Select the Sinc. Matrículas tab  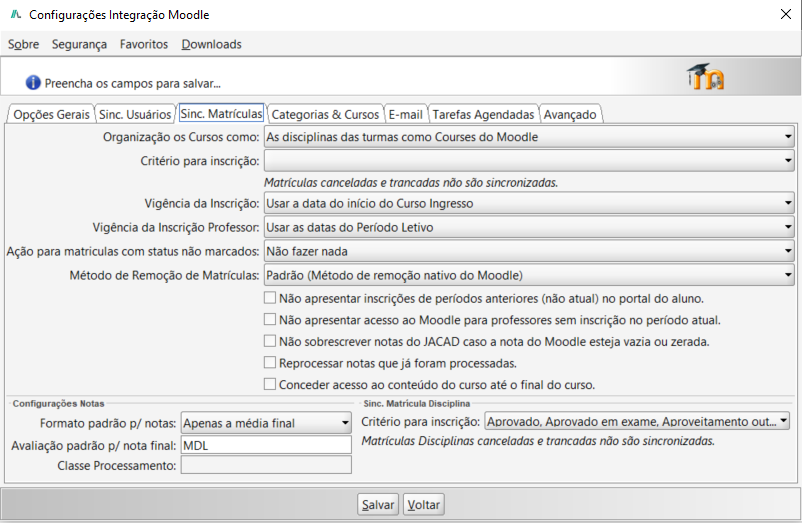(x=221, y=113)
